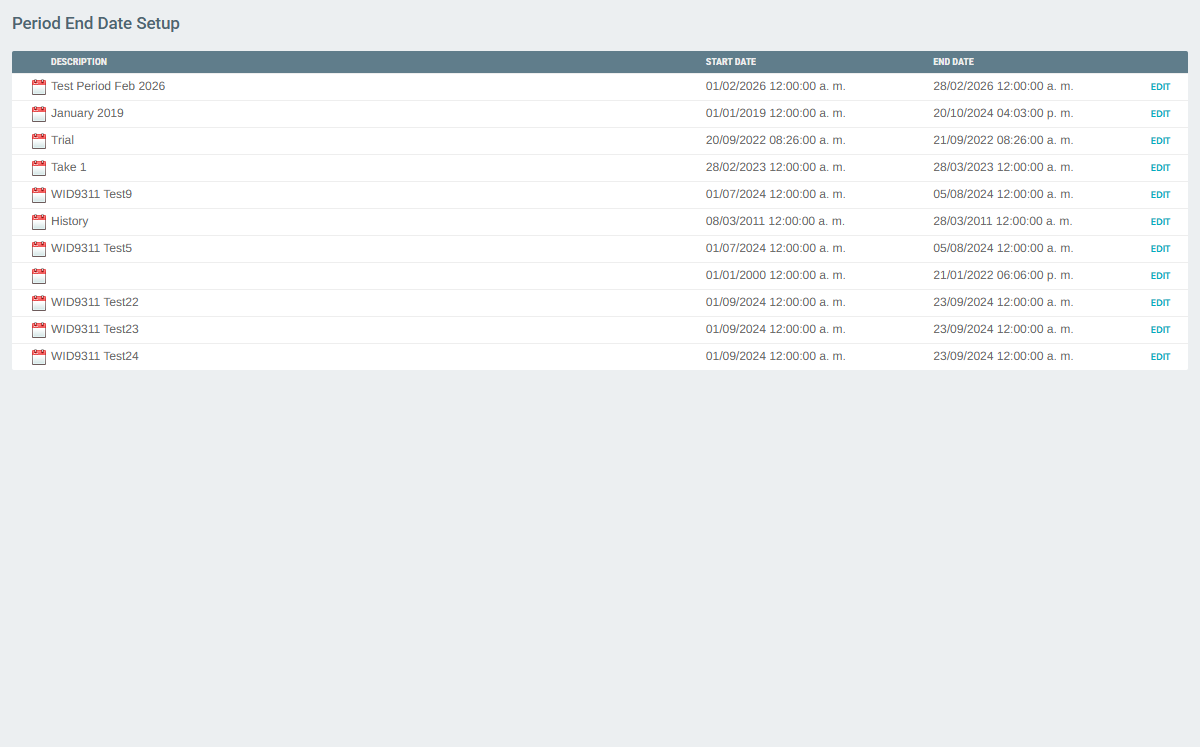
Task: Click calendar icon beside Take 1
Action: pyautogui.click(x=39, y=168)
